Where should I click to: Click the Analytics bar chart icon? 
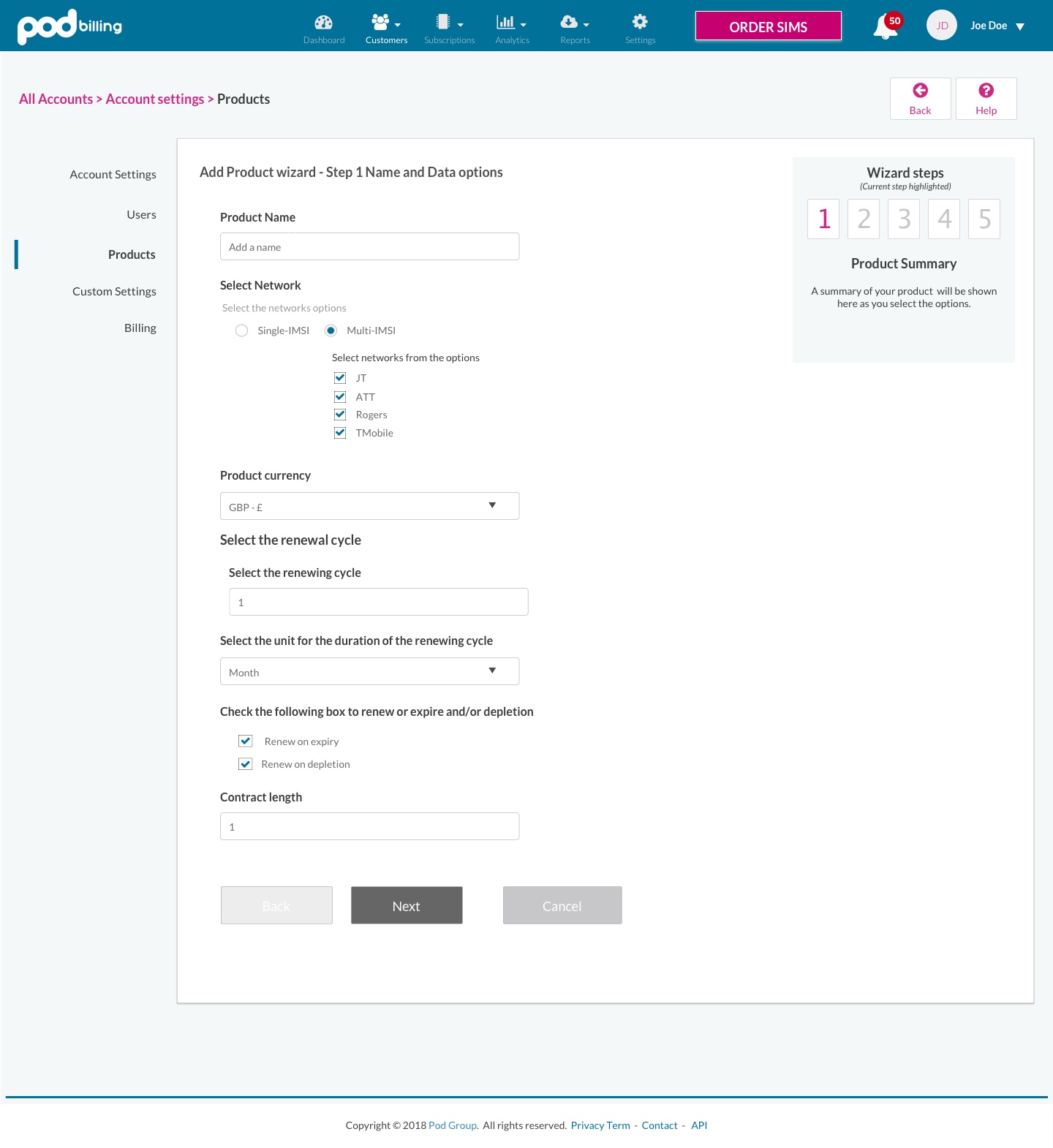coord(506,22)
